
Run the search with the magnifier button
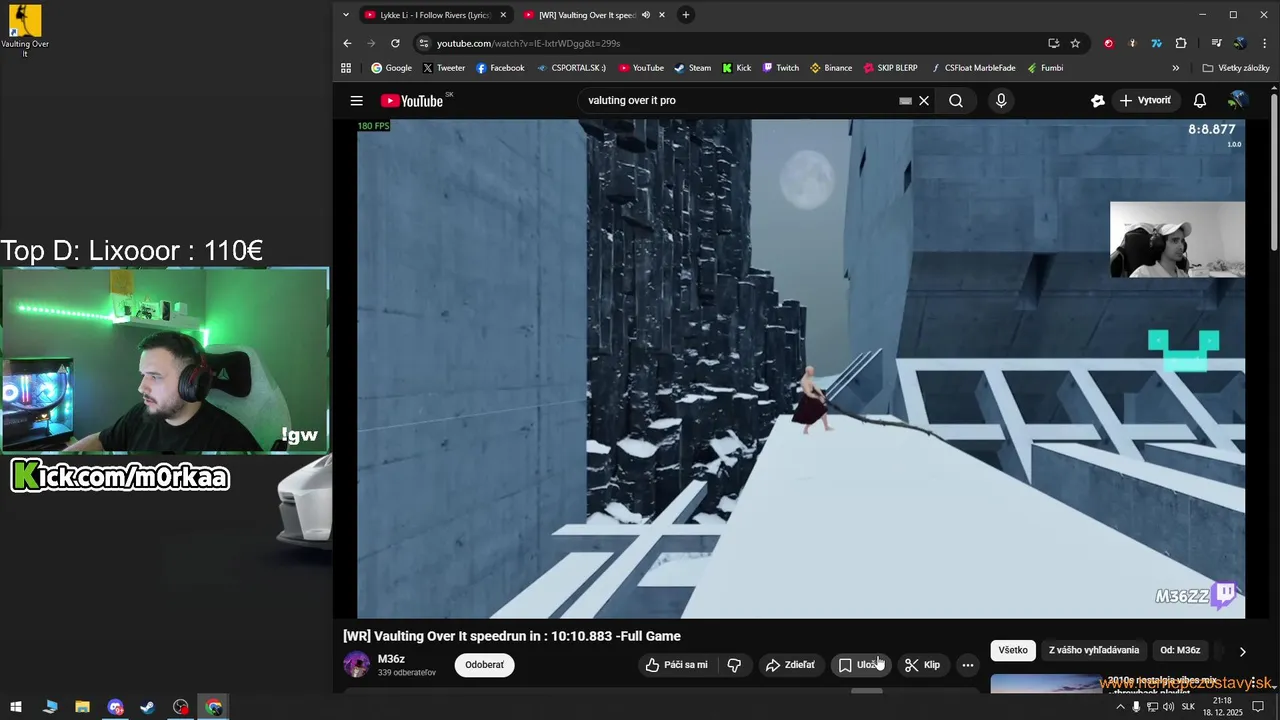point(956,100)
